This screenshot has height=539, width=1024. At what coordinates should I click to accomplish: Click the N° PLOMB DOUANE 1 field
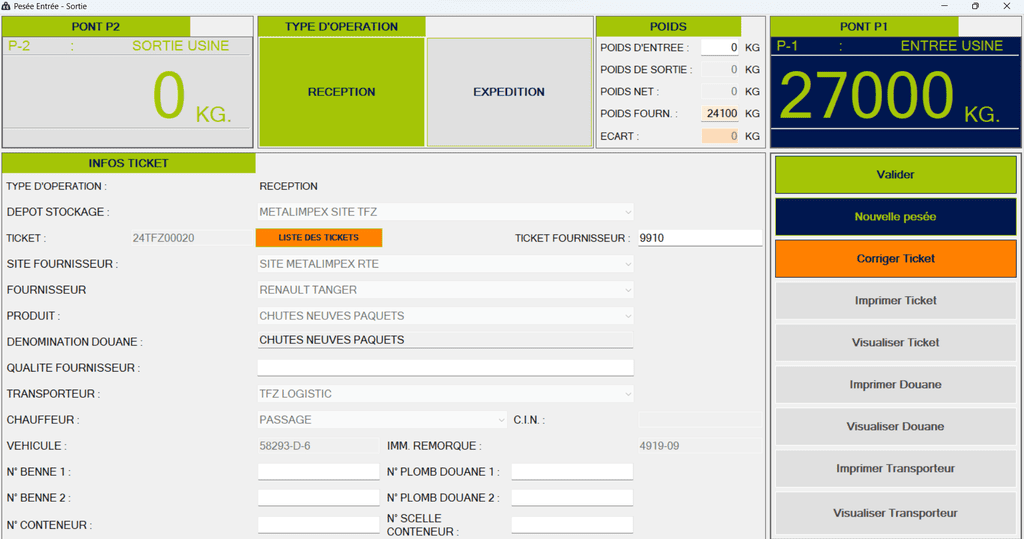572,472
